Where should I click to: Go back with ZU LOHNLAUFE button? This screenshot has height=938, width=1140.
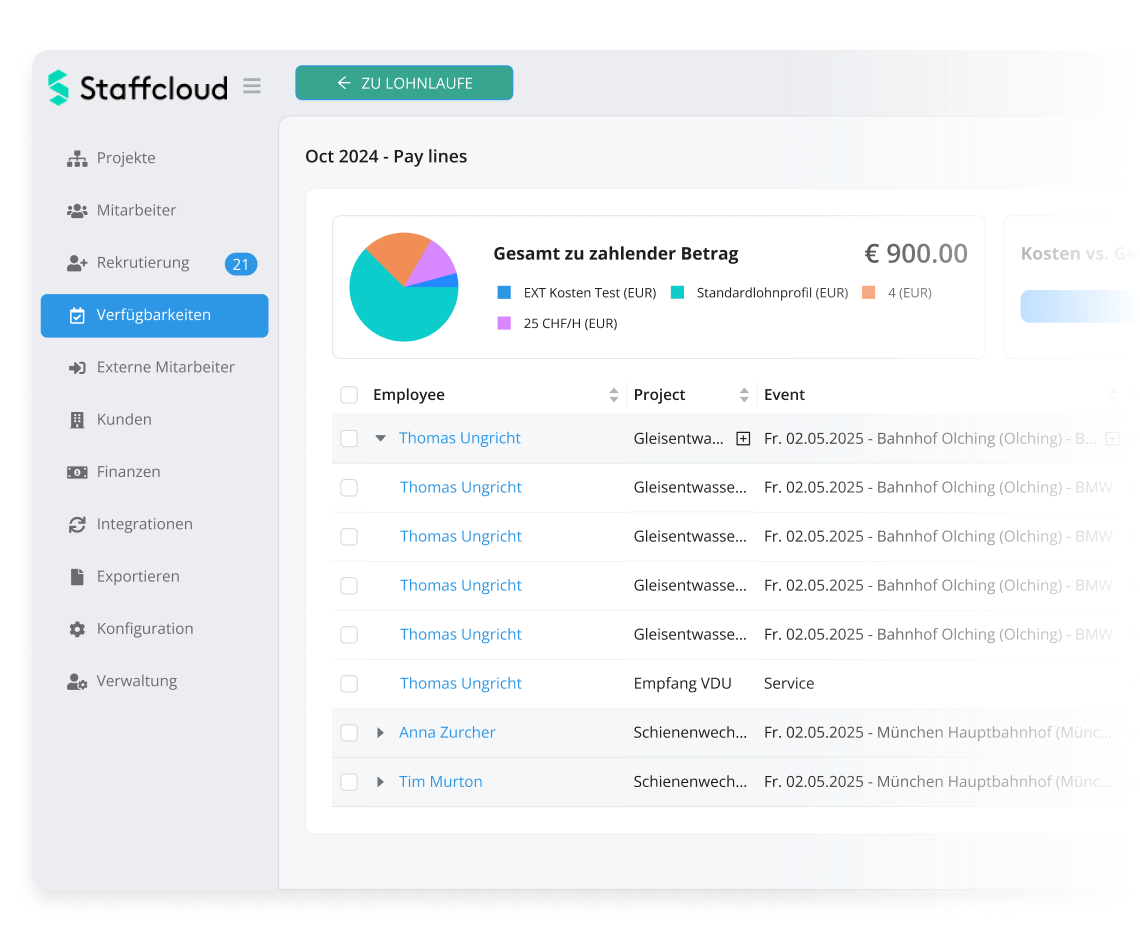tap(404, 83)
